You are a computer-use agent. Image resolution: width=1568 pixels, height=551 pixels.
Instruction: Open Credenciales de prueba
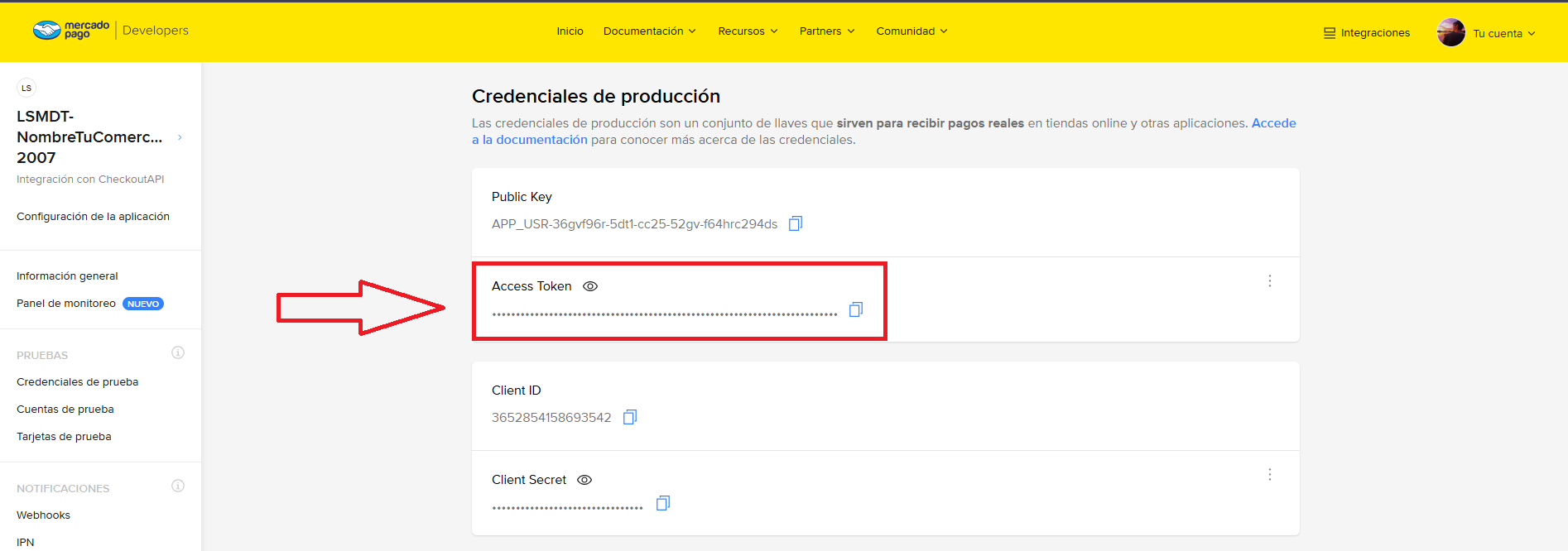point(77,382)
